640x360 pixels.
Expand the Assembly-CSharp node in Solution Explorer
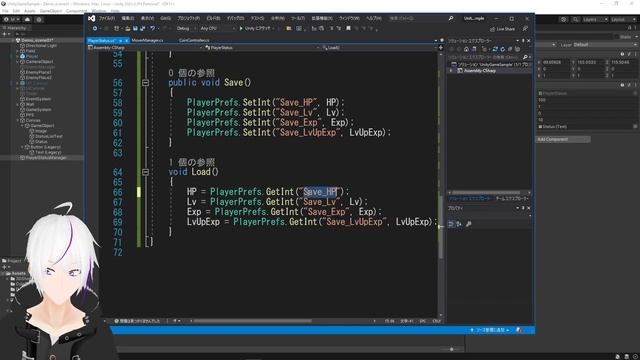click(x=451, y=71)
